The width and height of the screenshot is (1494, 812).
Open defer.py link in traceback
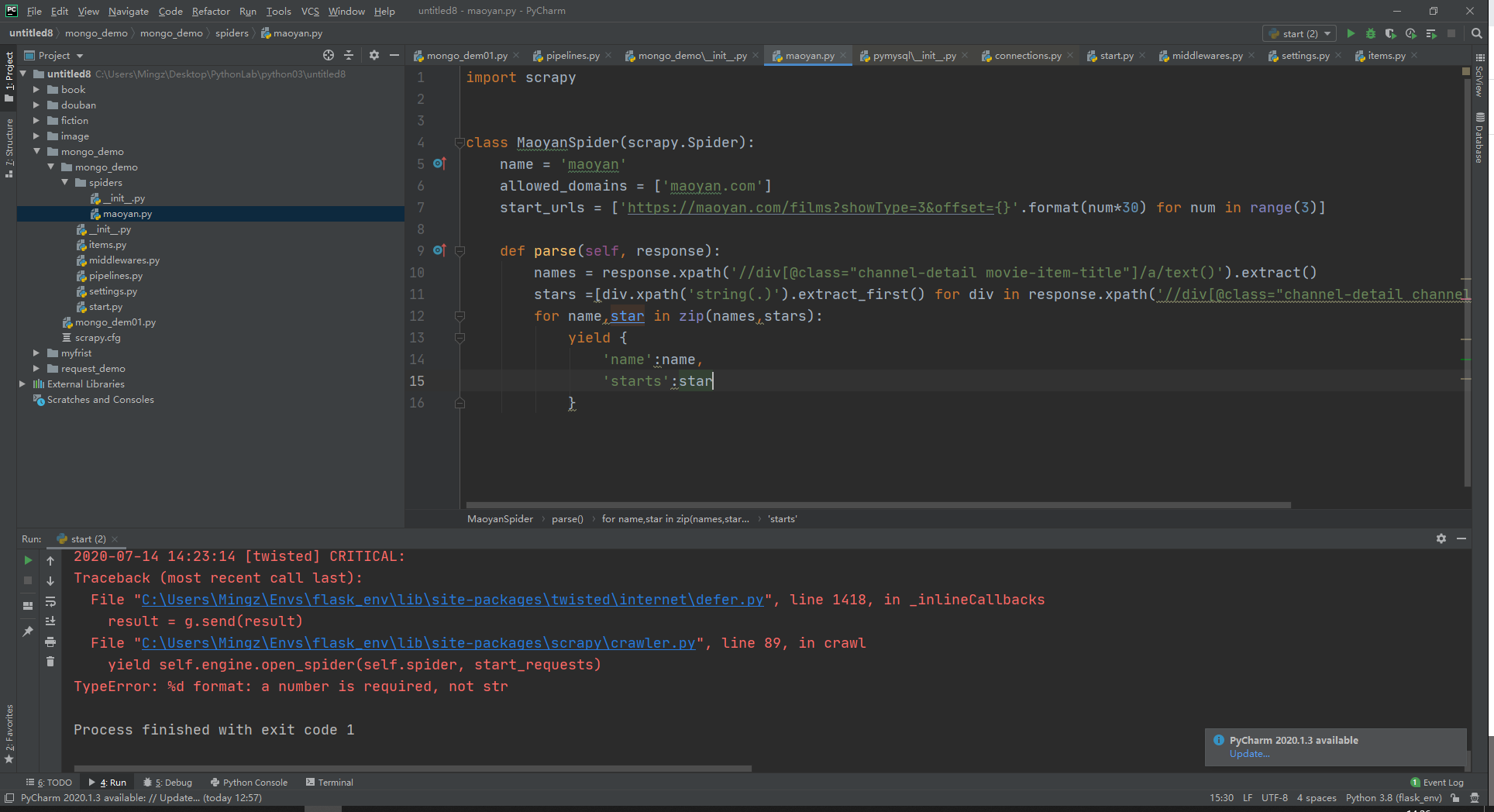(x=453, y=599)
